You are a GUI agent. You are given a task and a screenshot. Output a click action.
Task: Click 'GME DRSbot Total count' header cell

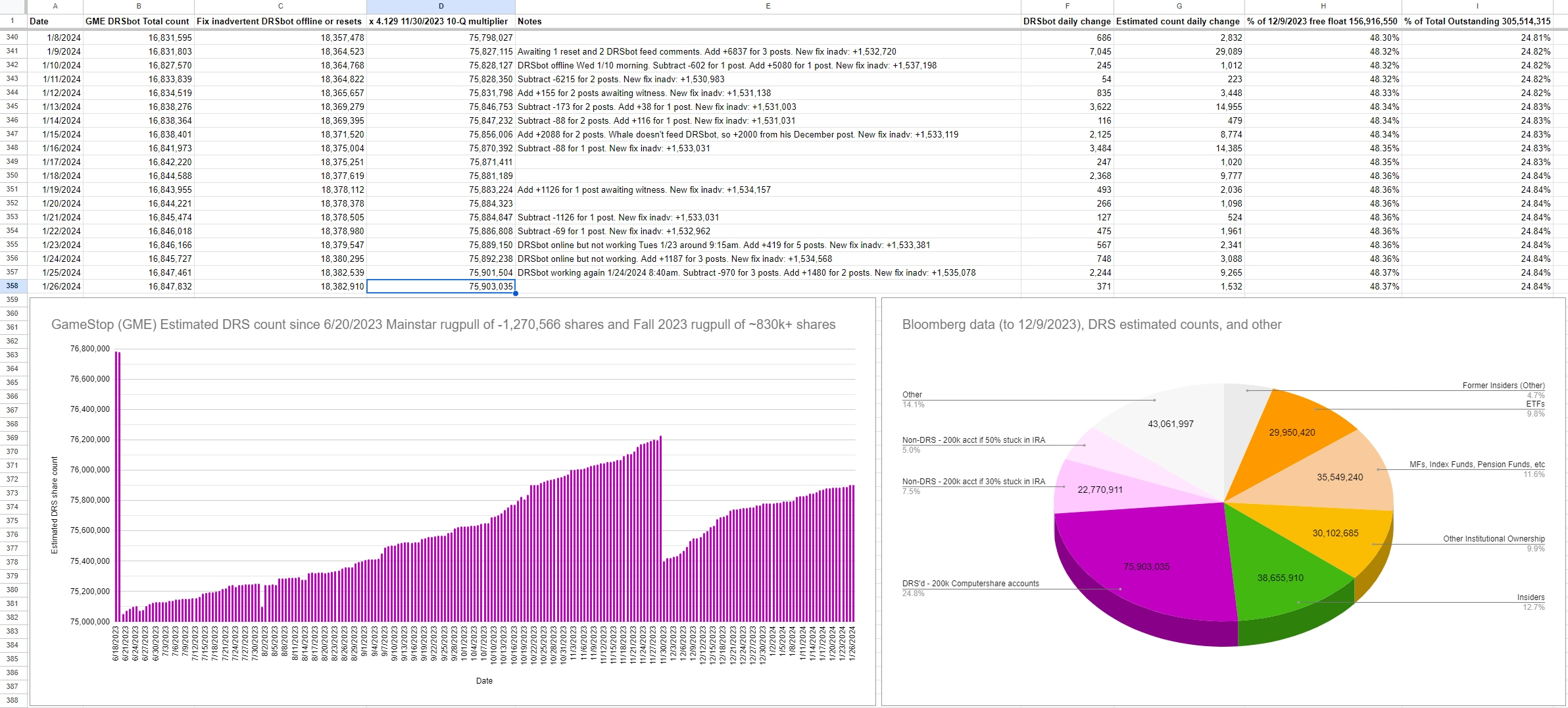[x=139, y=21]
